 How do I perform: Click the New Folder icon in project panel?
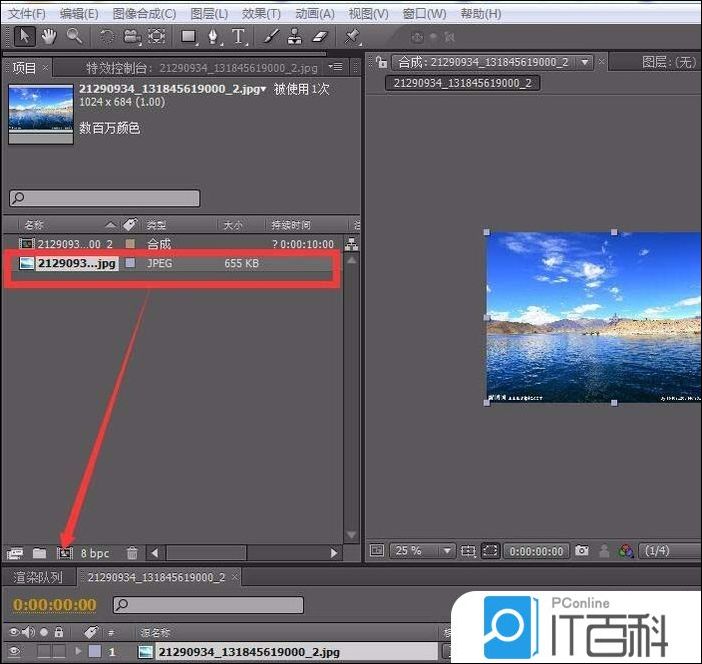(39, 552)
